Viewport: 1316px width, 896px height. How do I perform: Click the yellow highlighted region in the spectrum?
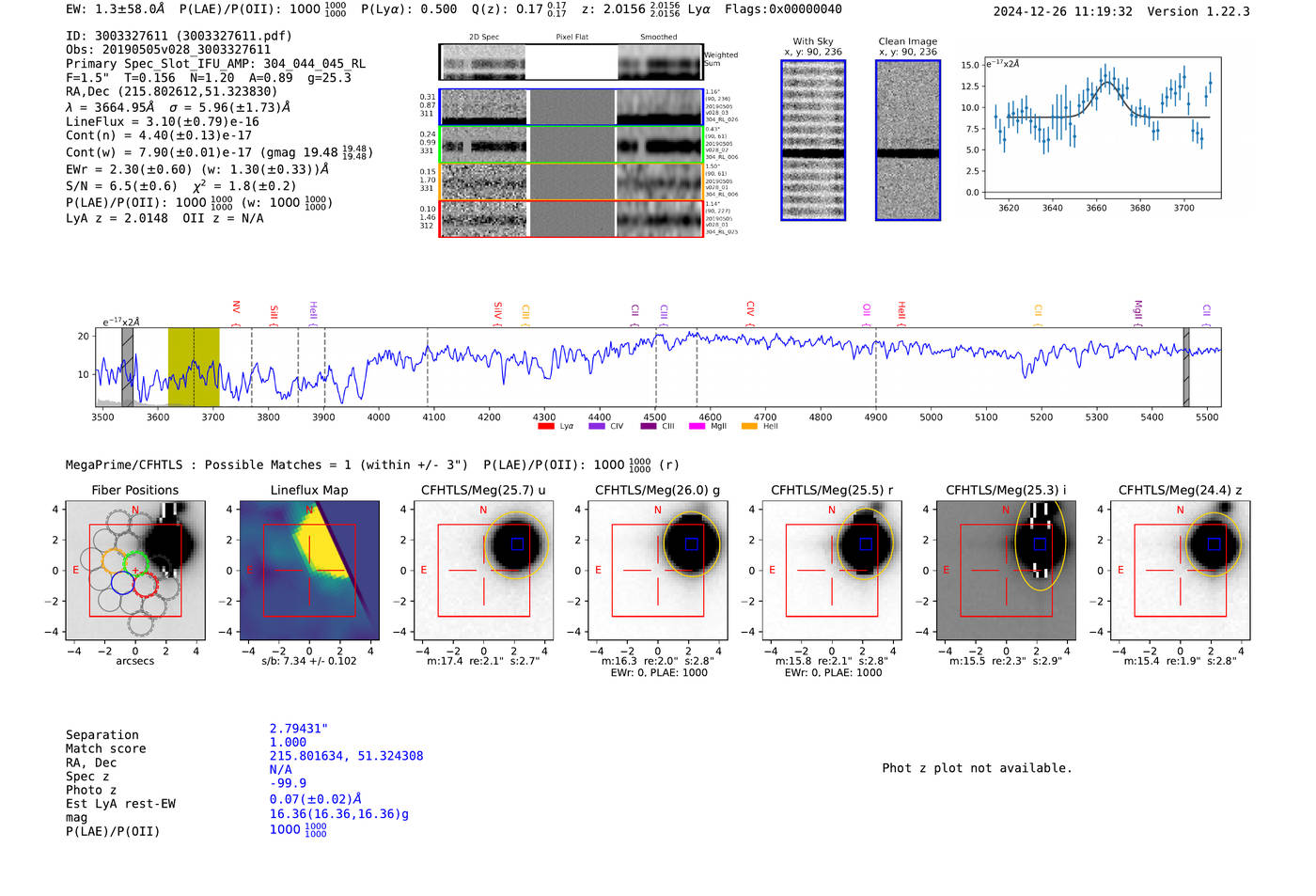[194, 367]
